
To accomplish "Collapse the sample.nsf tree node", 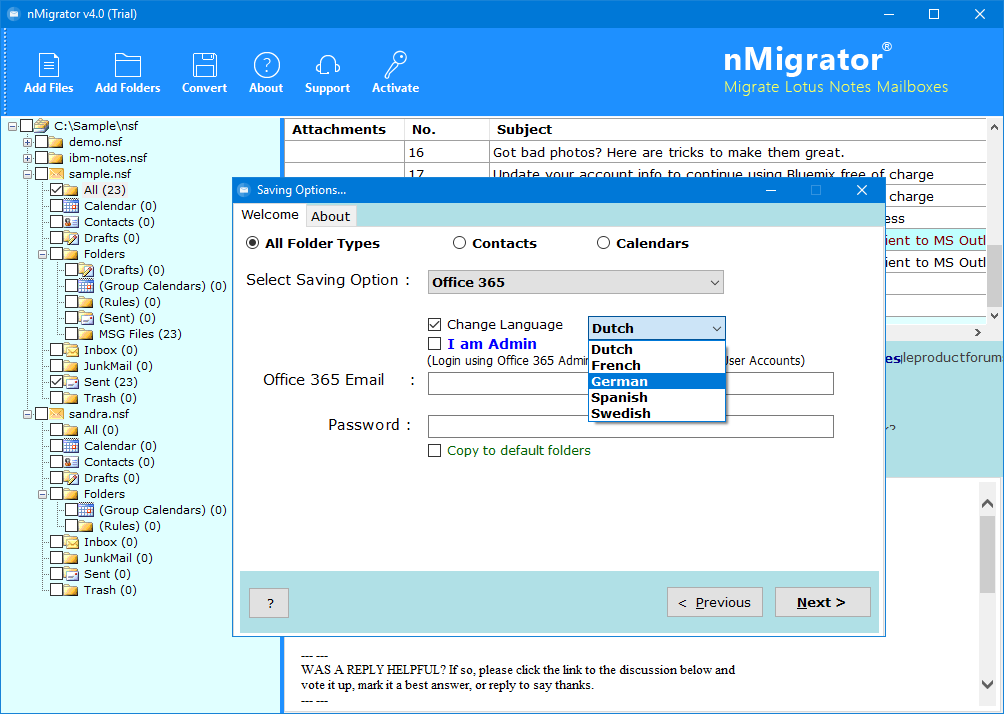I will pos(27,174).
